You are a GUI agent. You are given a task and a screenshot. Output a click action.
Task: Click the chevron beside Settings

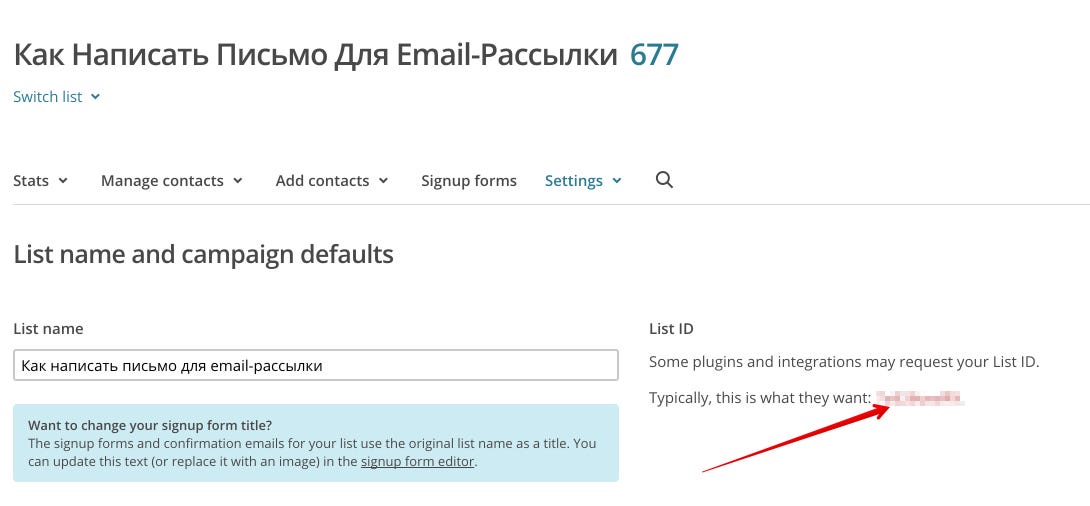click(x=617, y=181)
